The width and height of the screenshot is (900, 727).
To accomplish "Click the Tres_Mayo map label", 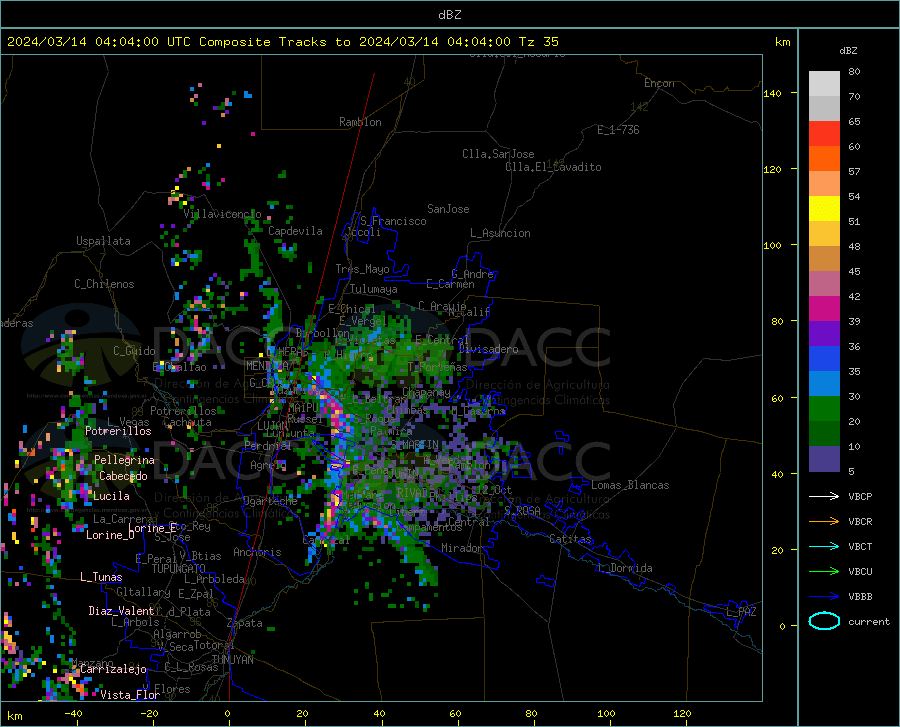I will pos(362,269).
